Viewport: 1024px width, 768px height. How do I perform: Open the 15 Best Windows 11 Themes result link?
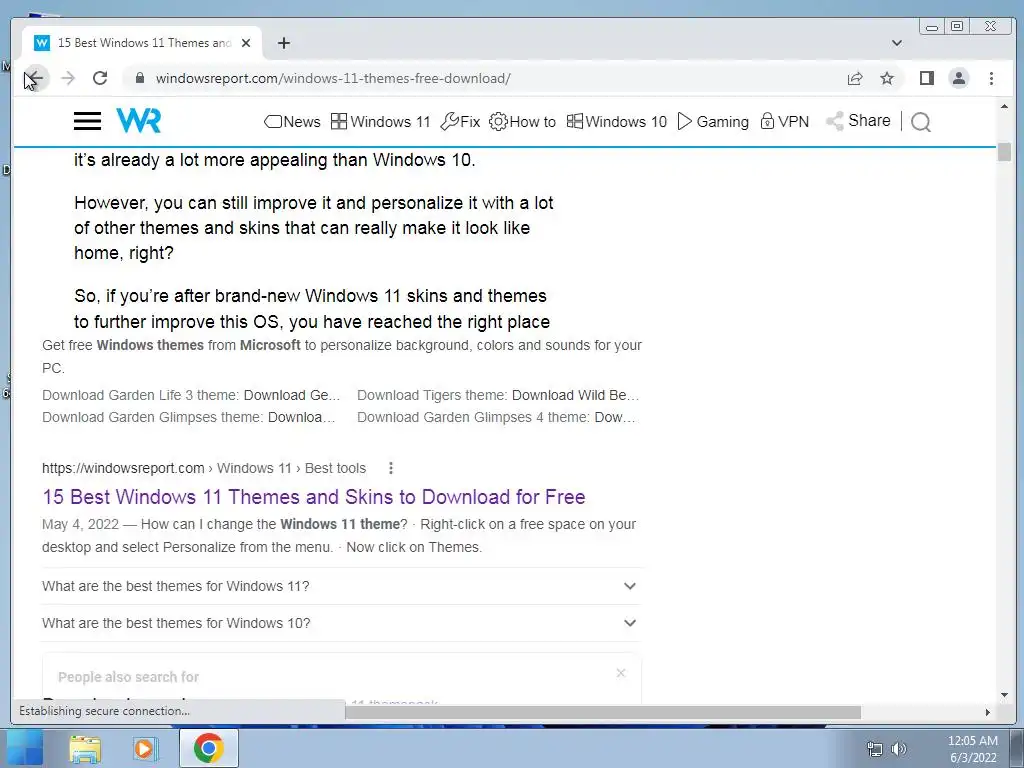tap(313, 497)
